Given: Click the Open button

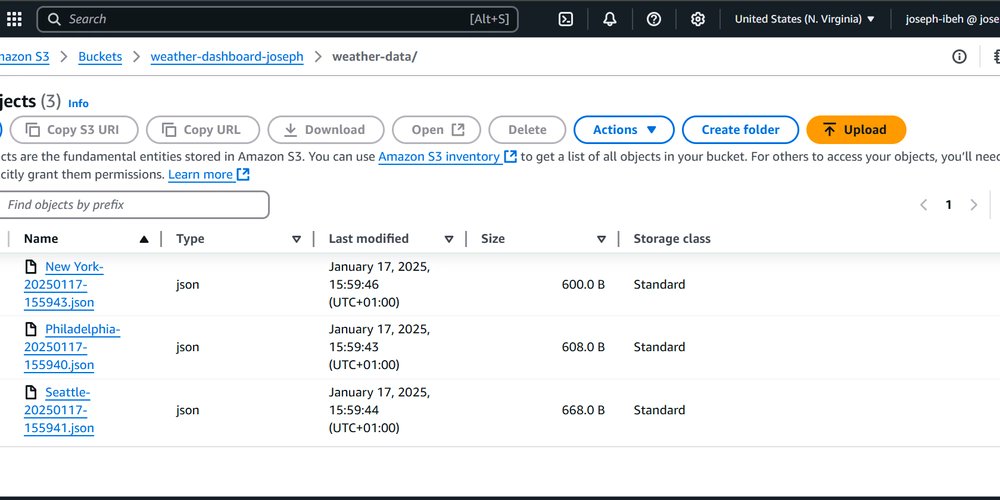Looking at the screenshot, I should pos(436,129).
